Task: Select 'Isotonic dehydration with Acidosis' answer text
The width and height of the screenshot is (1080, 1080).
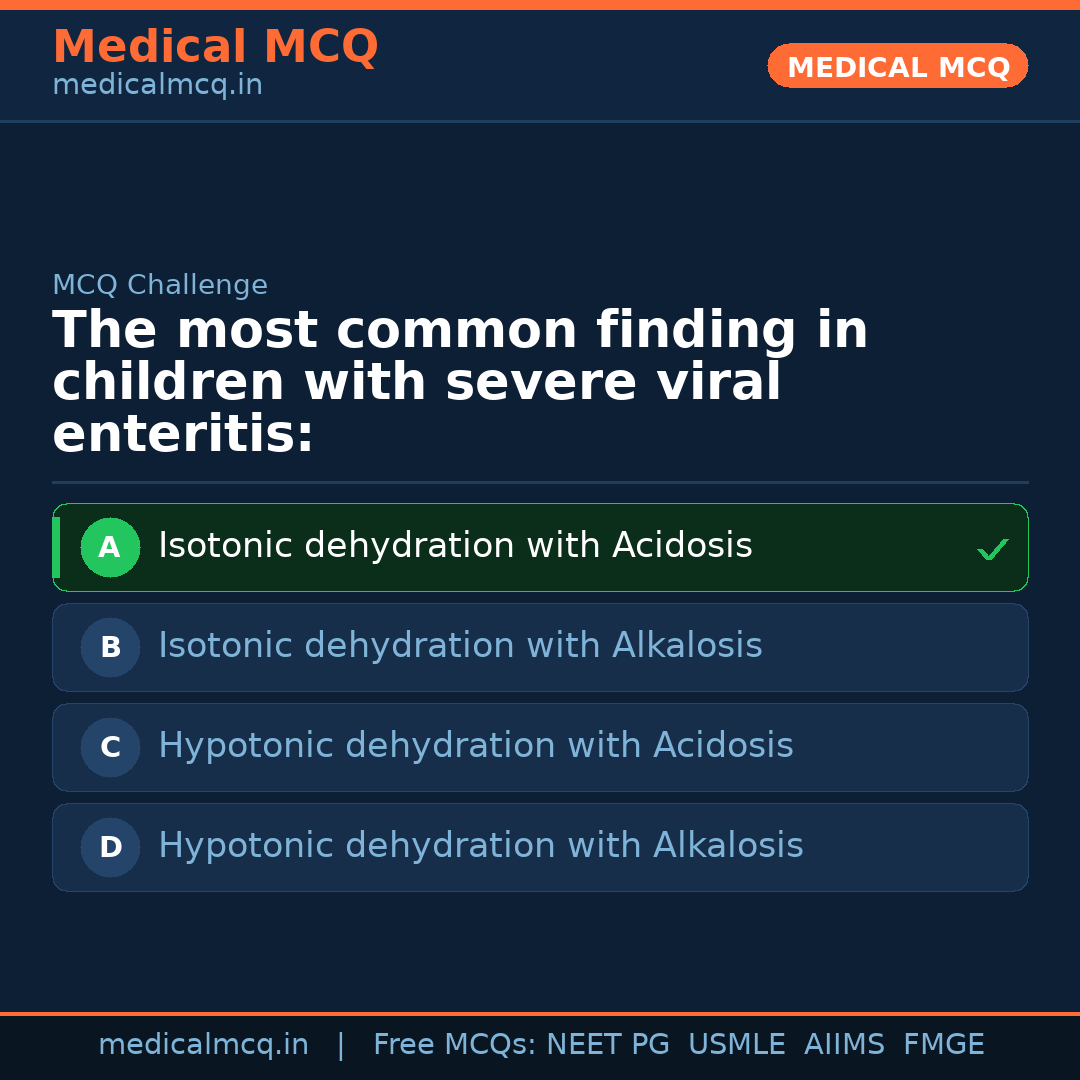Action: click(x=455, y=546)
